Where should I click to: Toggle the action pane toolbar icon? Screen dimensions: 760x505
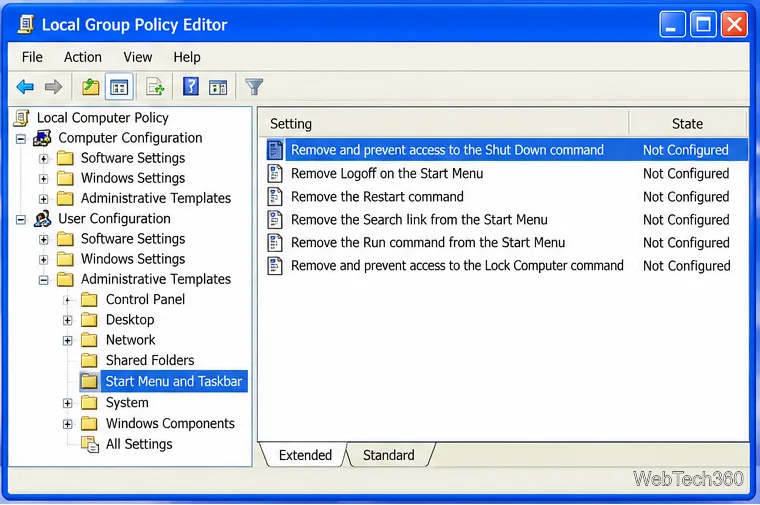coord(218,88)
